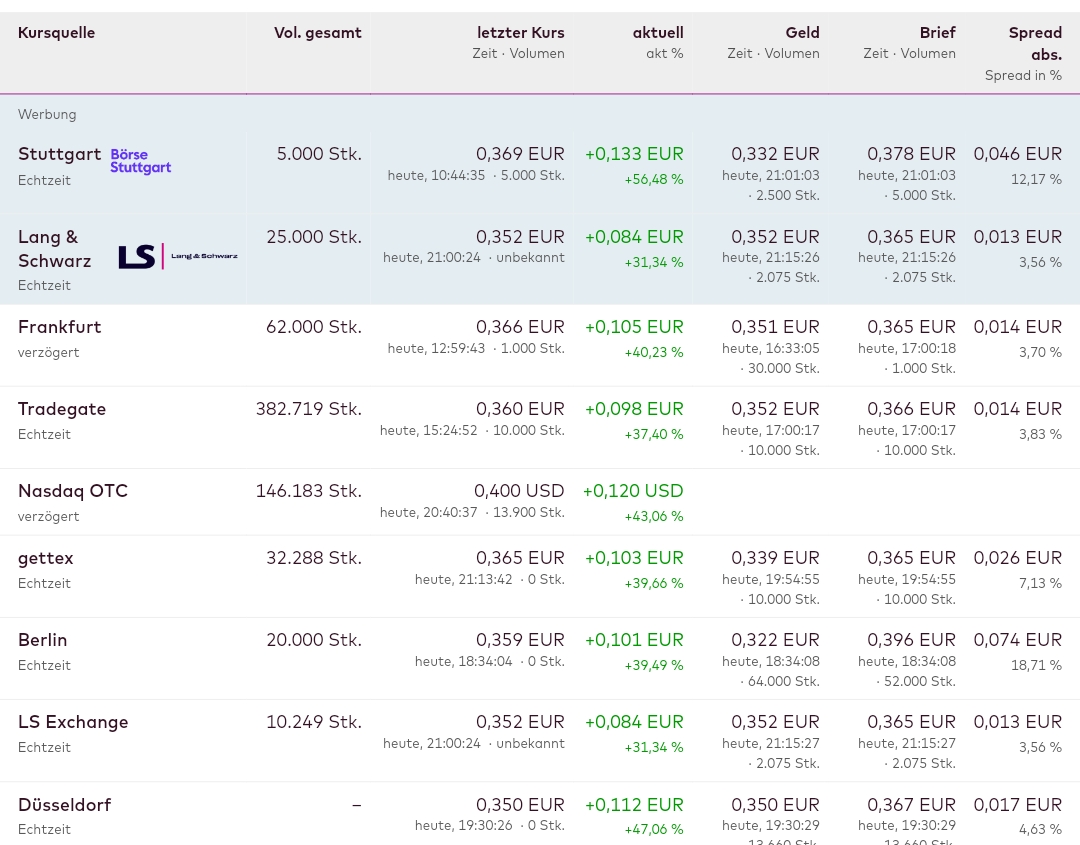Select Berlin spread percent 18,71 %
1080x845 pixels.
(1036, 665)
